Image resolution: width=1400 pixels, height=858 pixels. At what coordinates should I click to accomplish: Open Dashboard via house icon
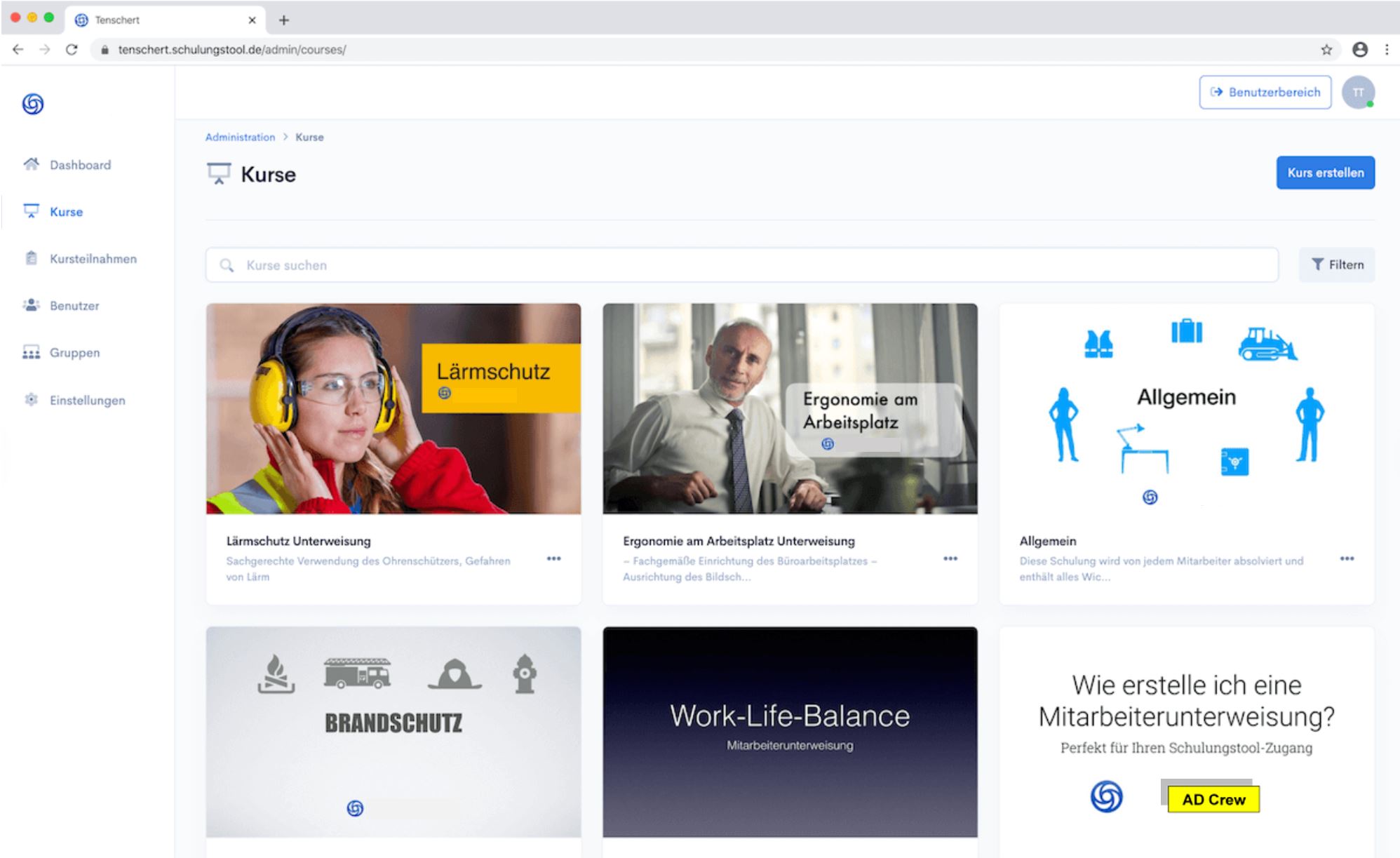[x=31, y=164]
